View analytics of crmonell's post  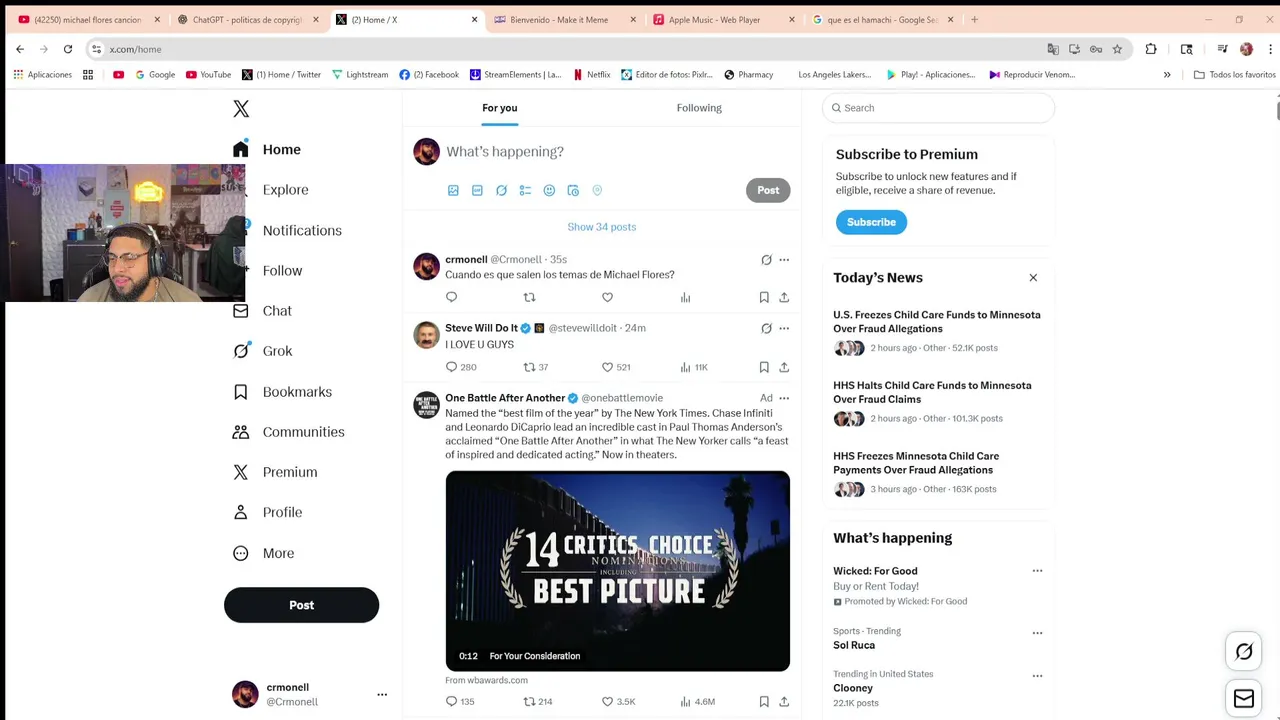point(685,297)
